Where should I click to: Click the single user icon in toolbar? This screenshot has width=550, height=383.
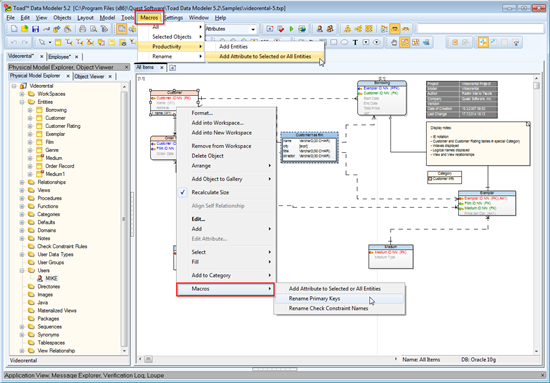click(x=320, y=29)
